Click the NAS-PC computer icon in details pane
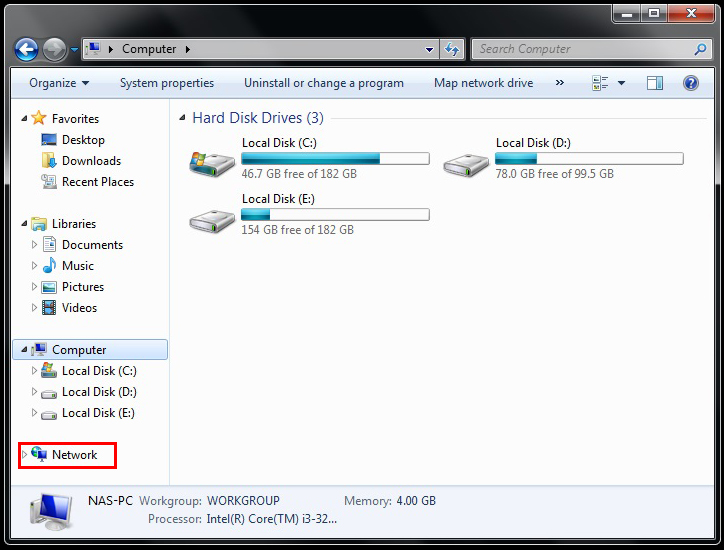724x550 pixels. point(51,511)
